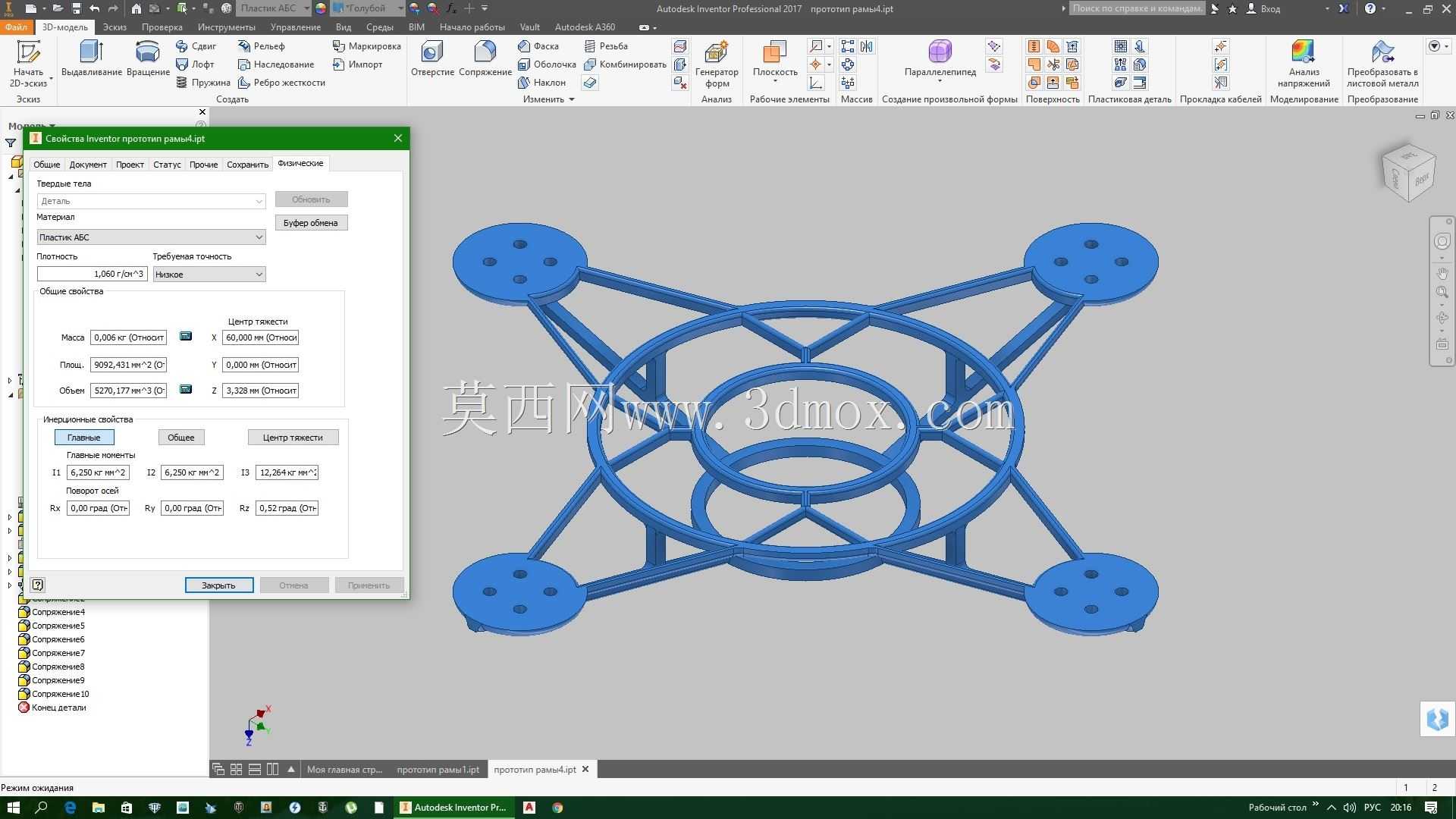Image resolution: width=1456 pixels, height=819 pixels.
Task: Select the Отверстие hole tool
Action: point(432,59)
